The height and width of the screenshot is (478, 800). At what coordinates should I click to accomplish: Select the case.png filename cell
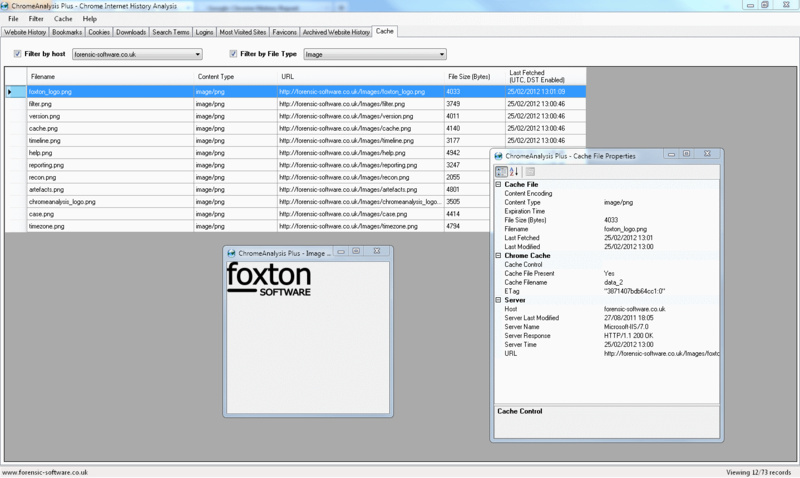[110, 214]
